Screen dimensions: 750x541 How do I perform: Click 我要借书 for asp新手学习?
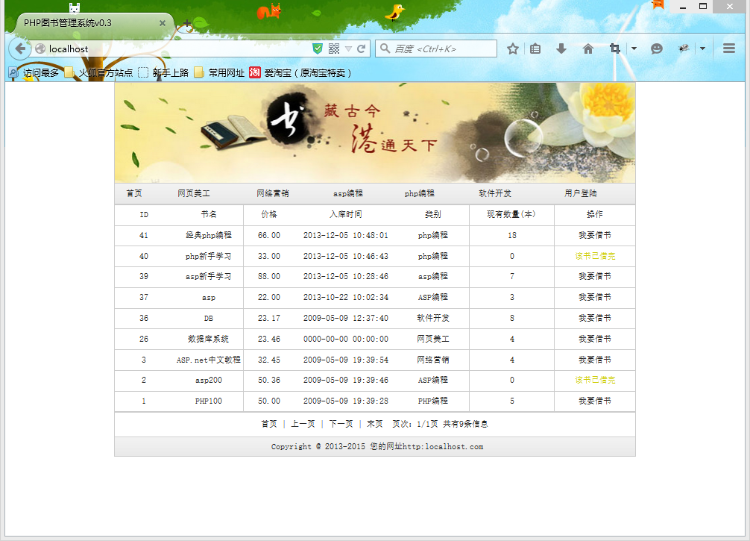tap(595, 276)
